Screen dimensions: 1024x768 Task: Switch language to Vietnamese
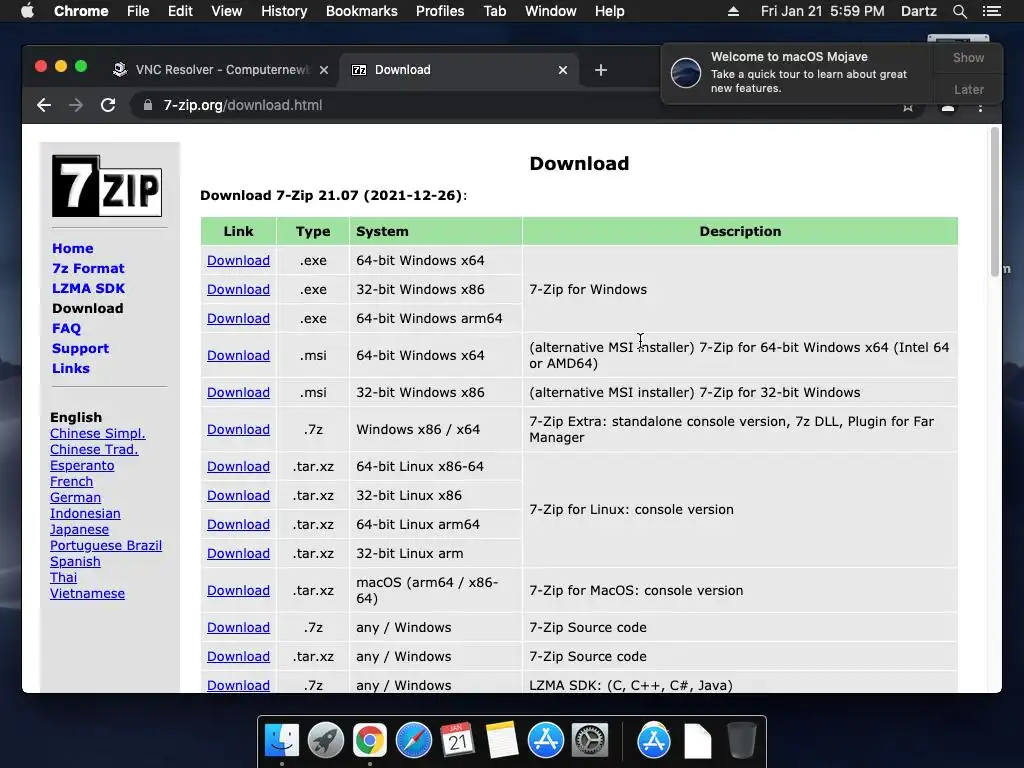coord(88,594)
